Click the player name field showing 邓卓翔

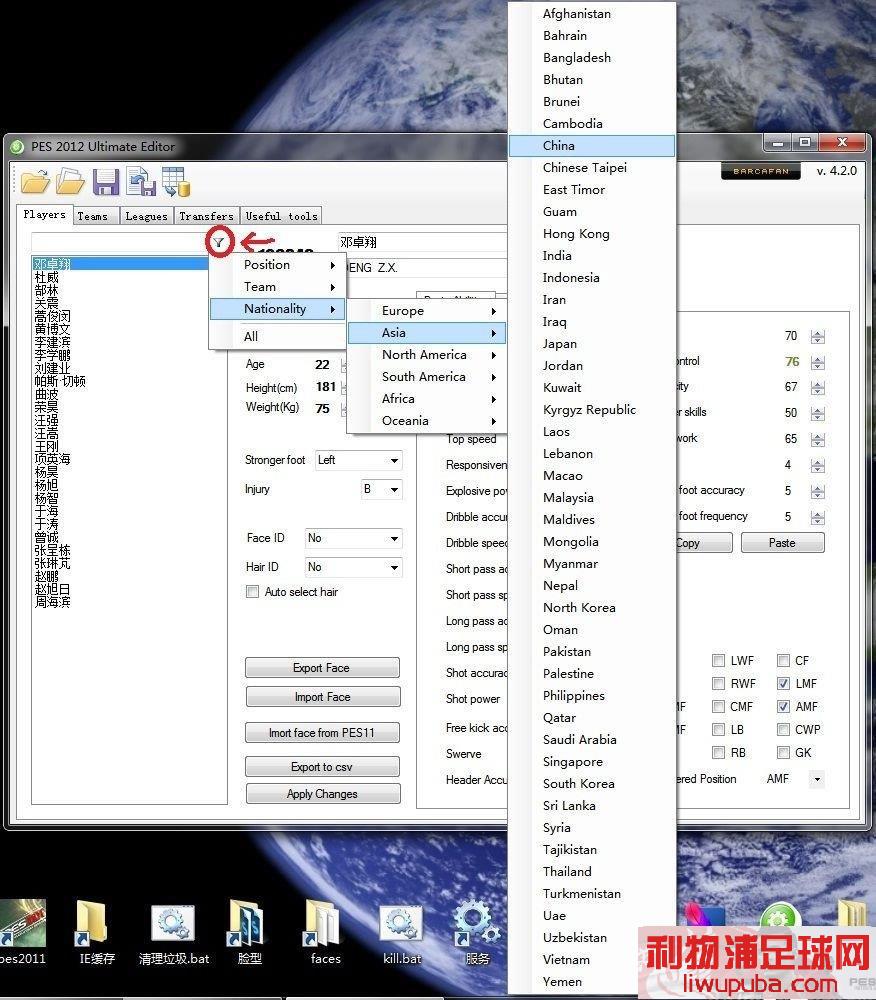click(423, 242)
